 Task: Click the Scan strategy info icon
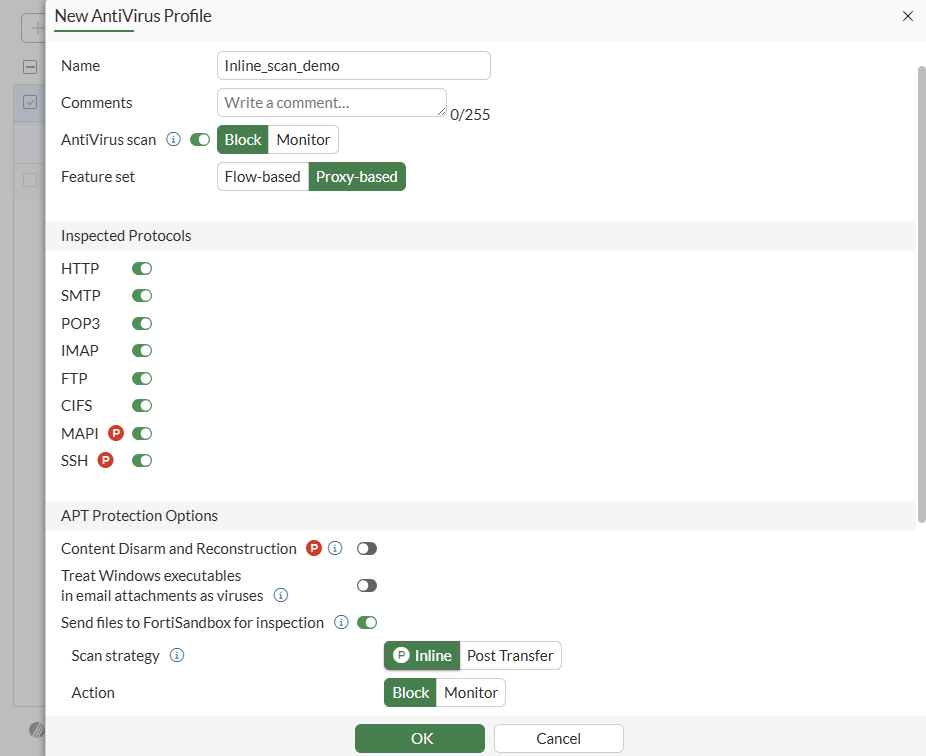click(x=177, y=656)
